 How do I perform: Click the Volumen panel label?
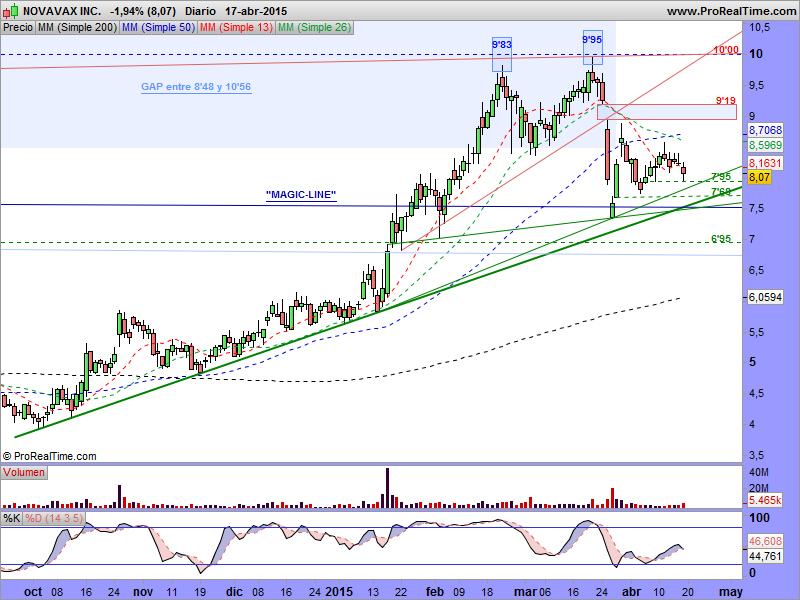tap(24, 472)
